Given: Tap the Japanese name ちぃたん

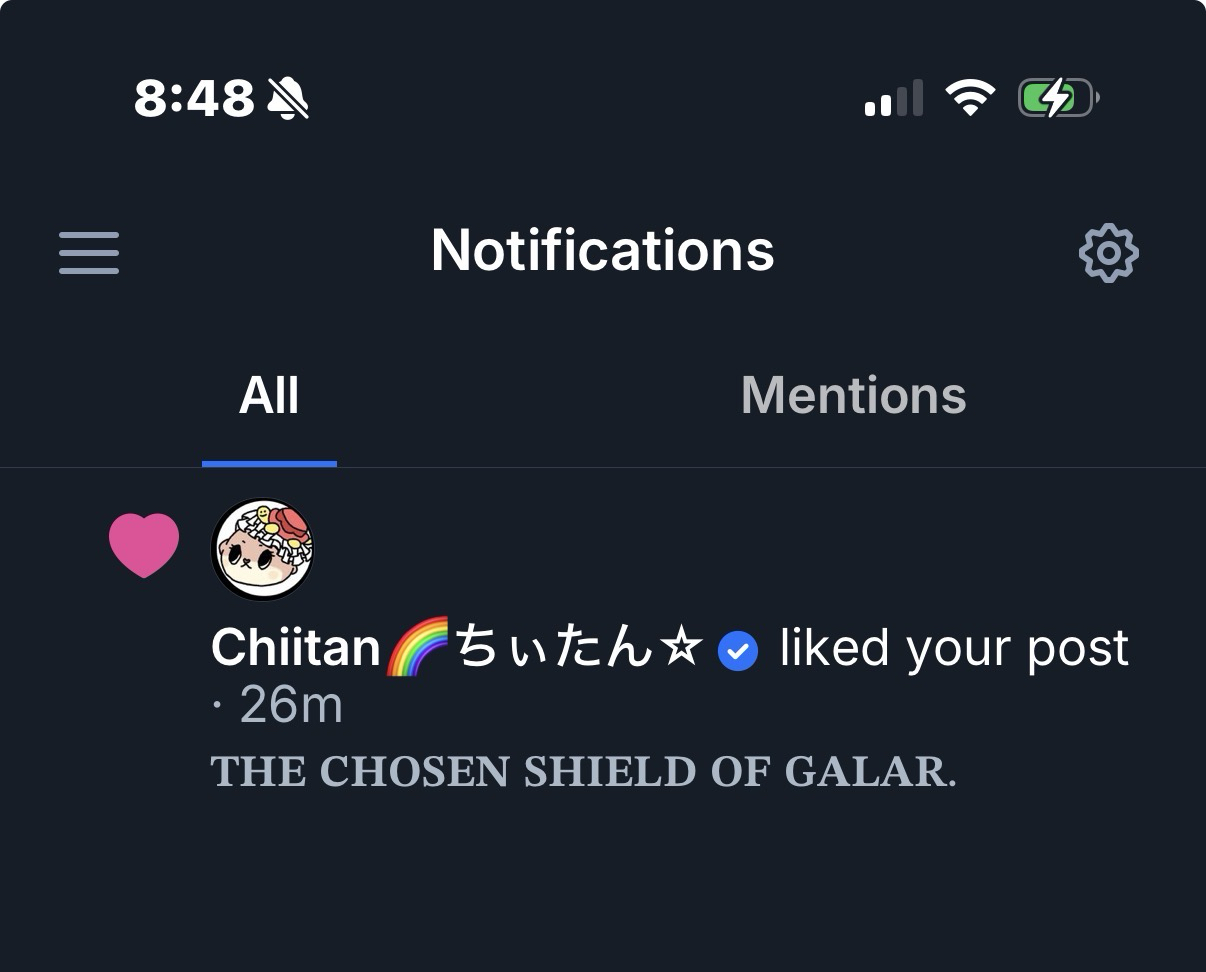Looking at the screenshot, I should click(x=553, y=649).
